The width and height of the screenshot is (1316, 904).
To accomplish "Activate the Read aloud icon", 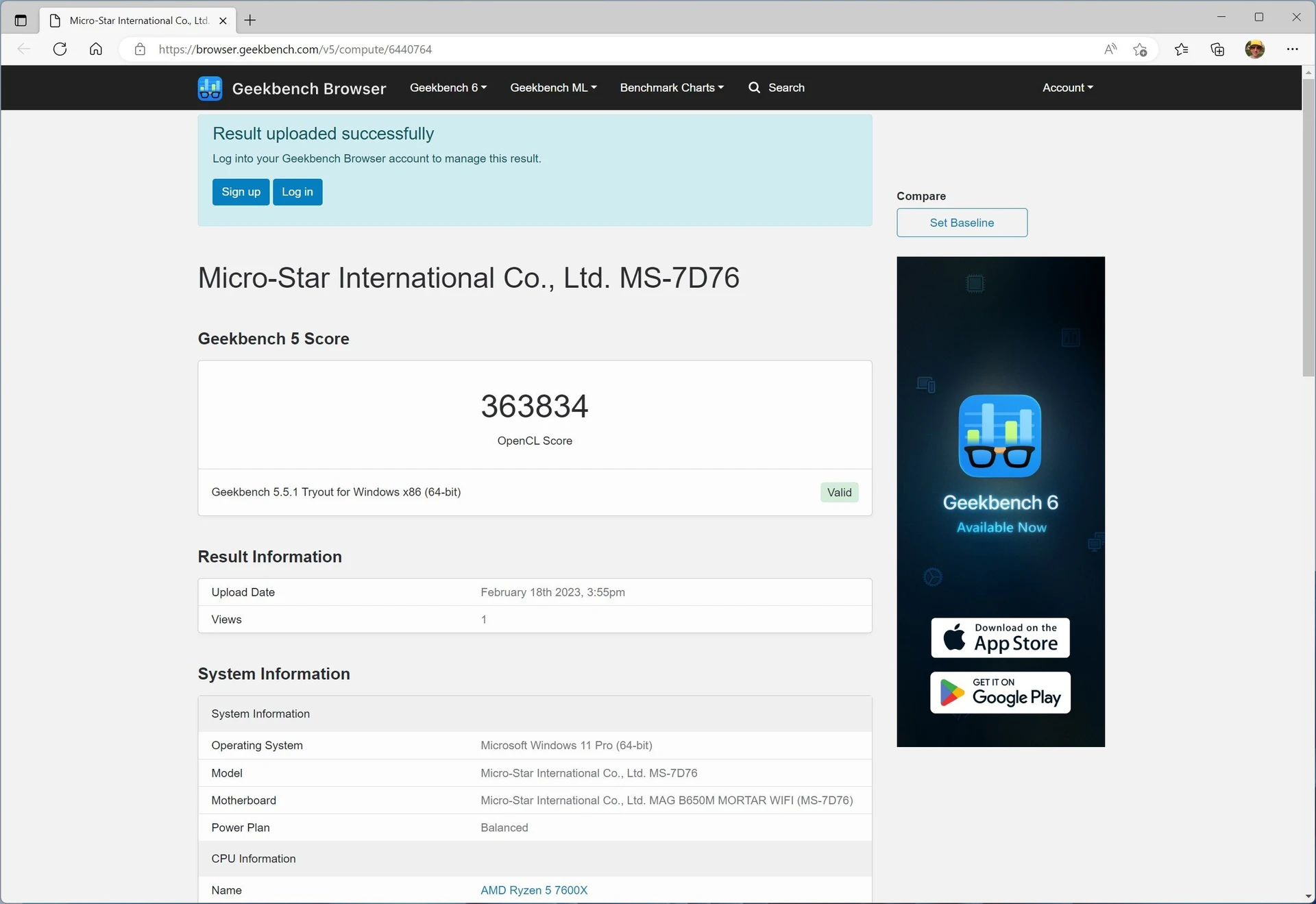I will [1110, 49].
